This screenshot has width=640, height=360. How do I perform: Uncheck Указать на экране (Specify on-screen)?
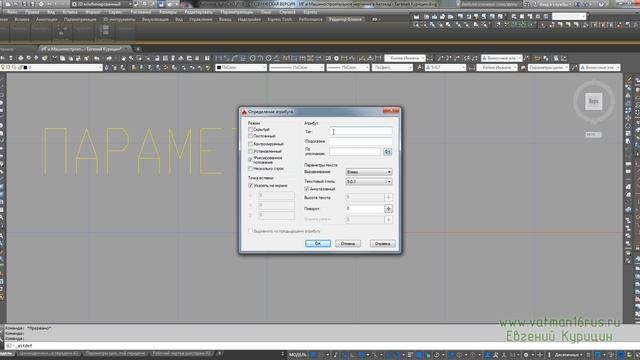tap(251, 185)
